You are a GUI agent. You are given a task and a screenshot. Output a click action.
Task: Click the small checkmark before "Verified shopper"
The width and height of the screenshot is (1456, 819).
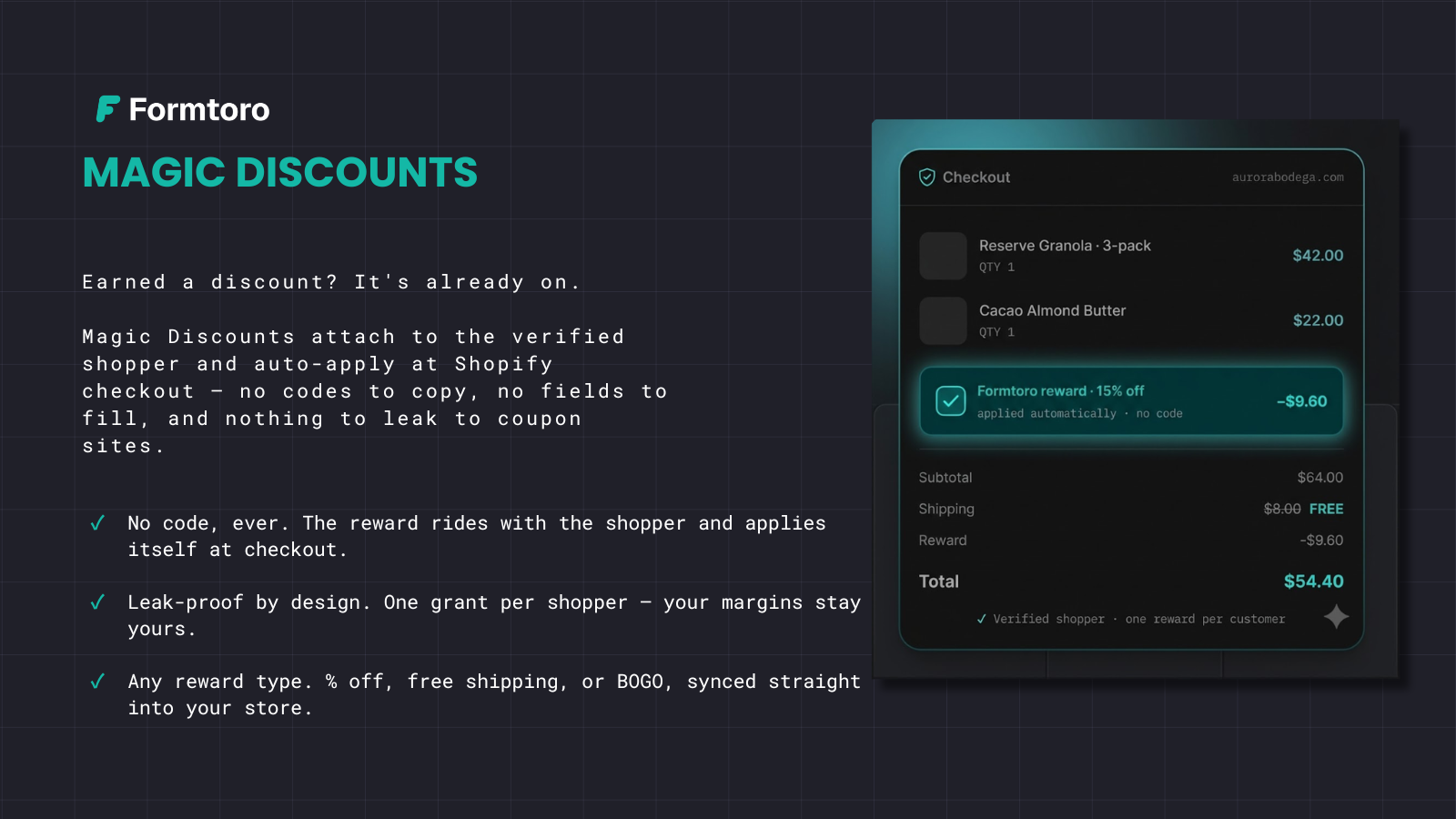click(981, 619)
